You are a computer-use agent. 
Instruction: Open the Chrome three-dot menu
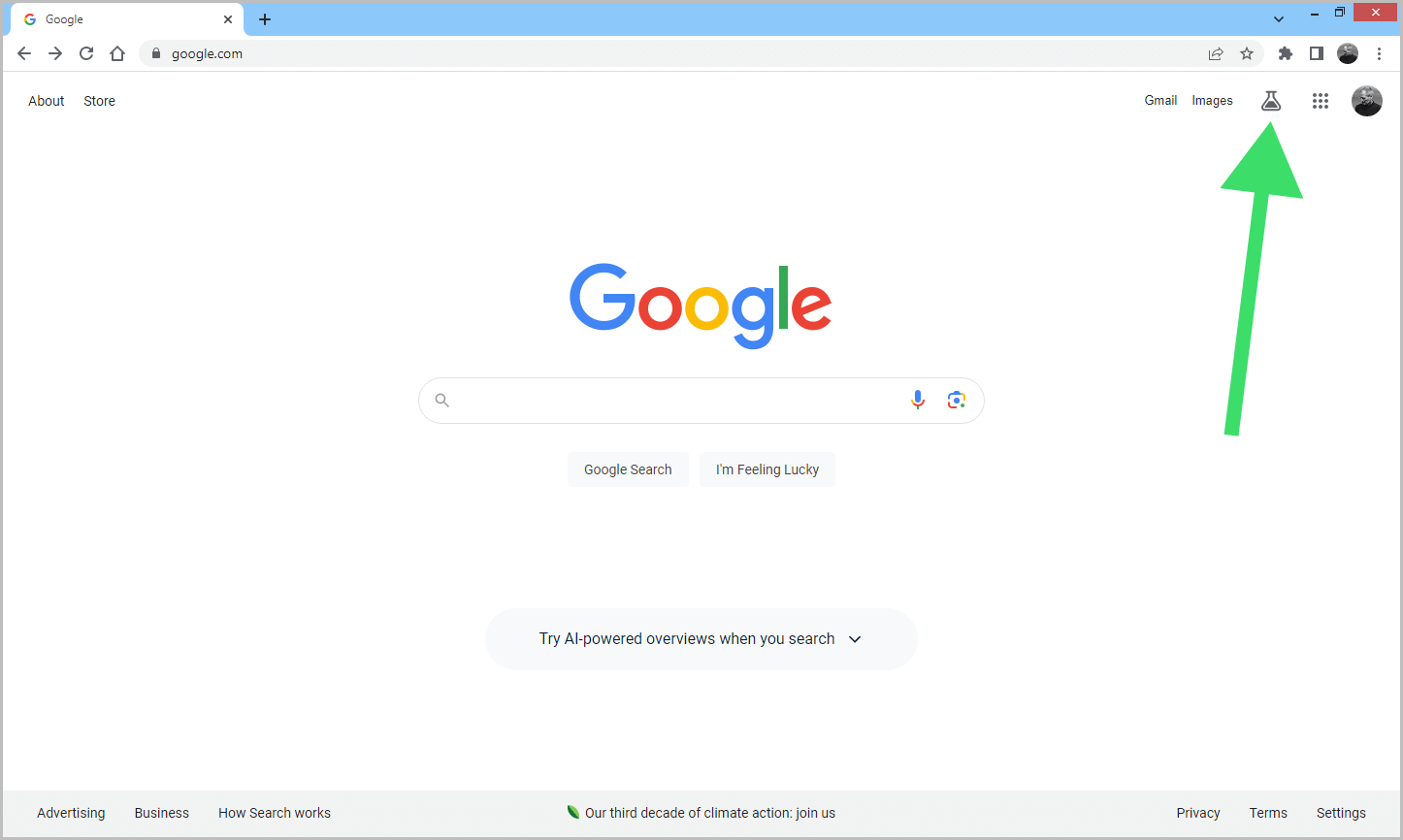[1380, 53]
